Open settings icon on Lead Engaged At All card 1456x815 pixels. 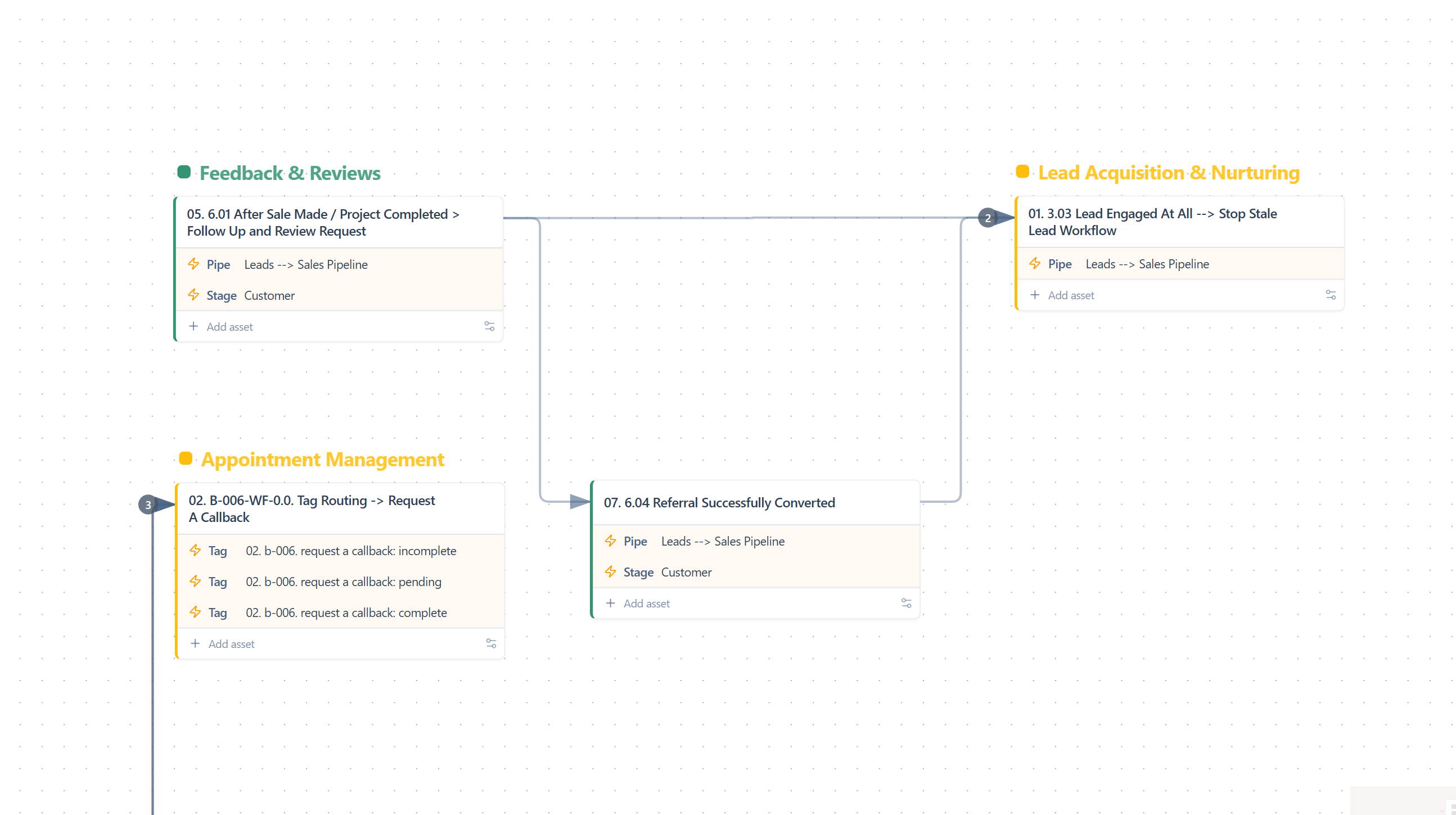pyautogui.click(x=1331, y=295)
